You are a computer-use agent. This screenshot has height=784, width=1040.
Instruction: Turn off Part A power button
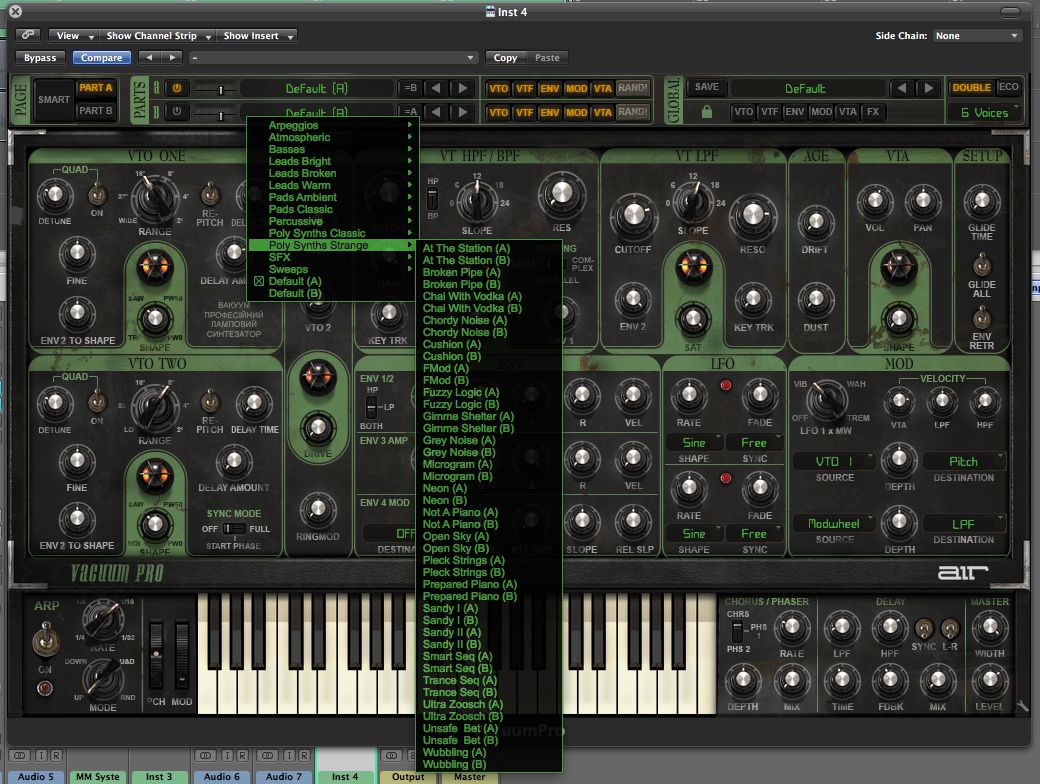click(x=176, y=88)
